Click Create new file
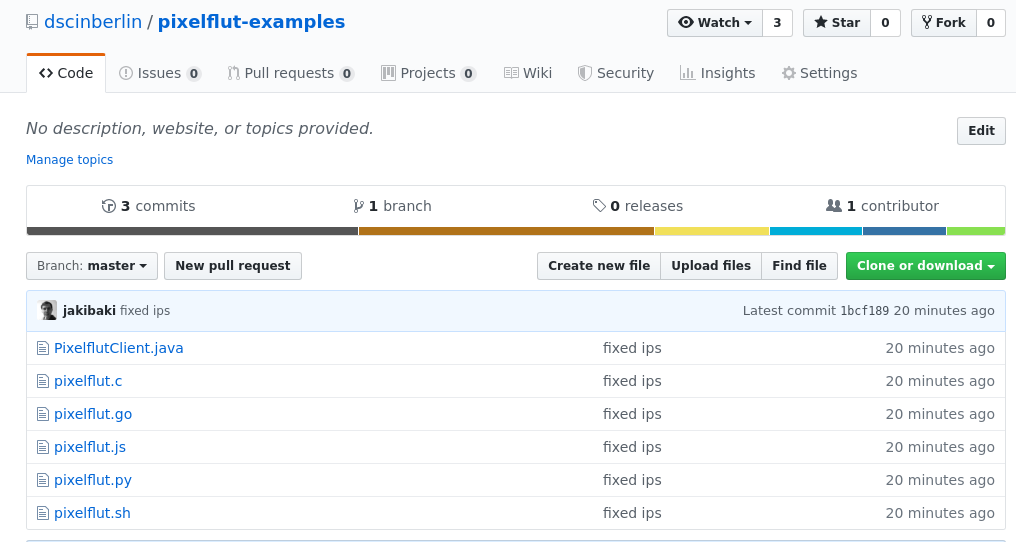This screenshot has height=542, width=1016. (x=599, y=266)
